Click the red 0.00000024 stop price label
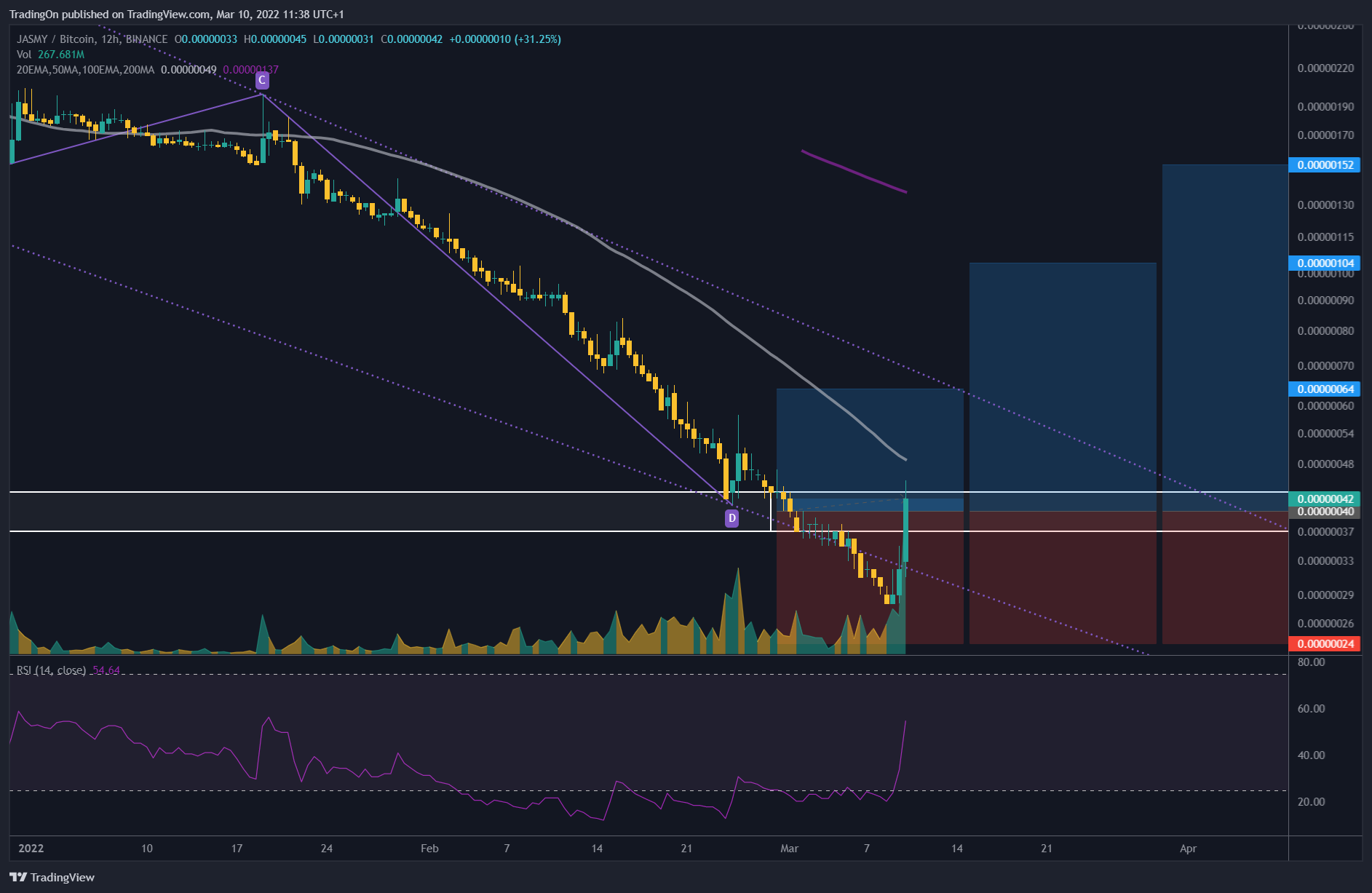The image size is (1372, 893). (x=1325, y=644)
